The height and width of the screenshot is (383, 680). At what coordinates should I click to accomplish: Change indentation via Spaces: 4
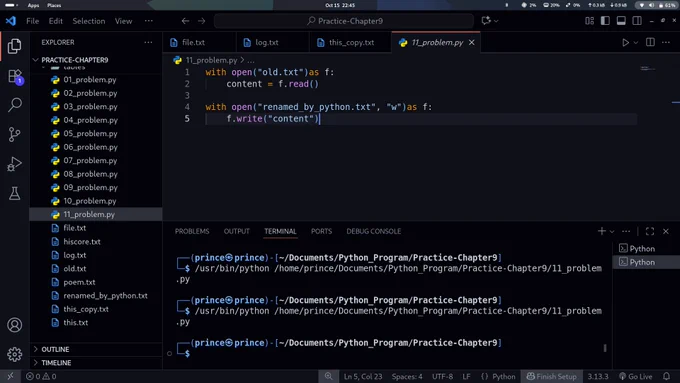click(407, 376)
